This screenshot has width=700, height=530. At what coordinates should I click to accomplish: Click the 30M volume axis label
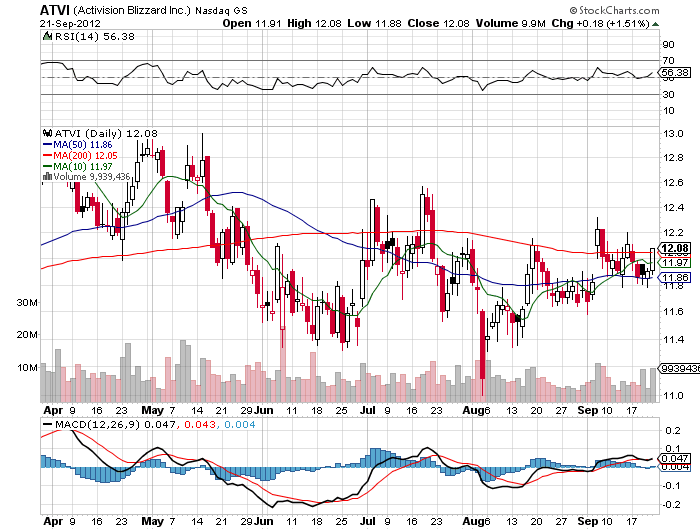pos(27,303)
